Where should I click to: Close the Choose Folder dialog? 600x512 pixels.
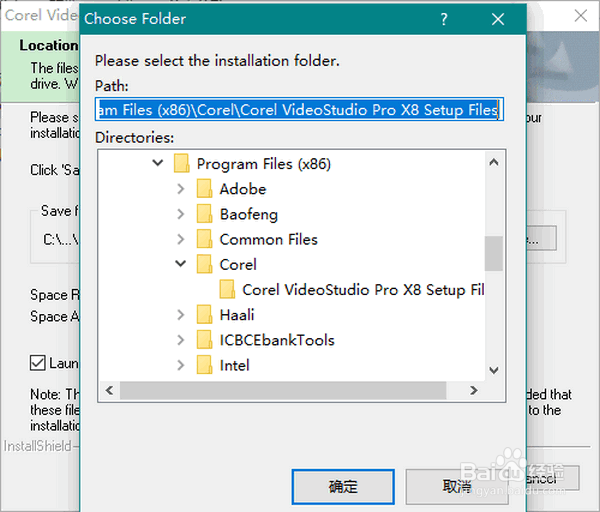pyautogui.click(x=498, y=19)
